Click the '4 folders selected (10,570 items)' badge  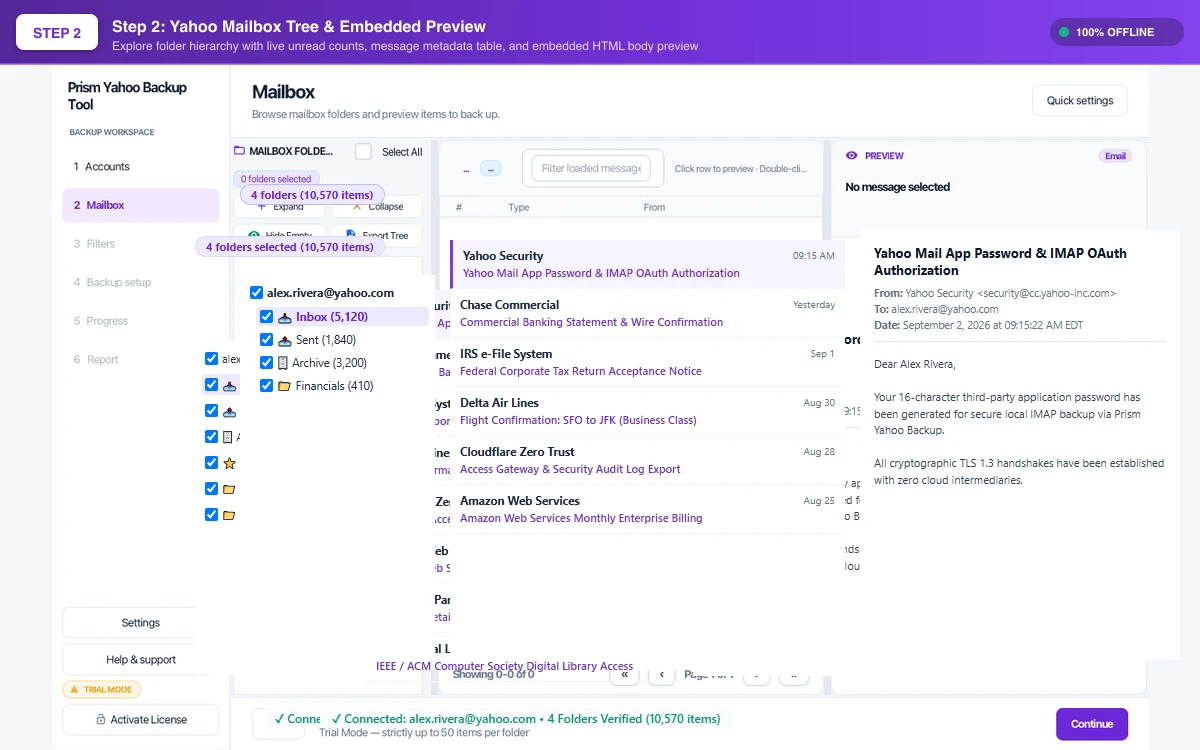tap(289, 247)
